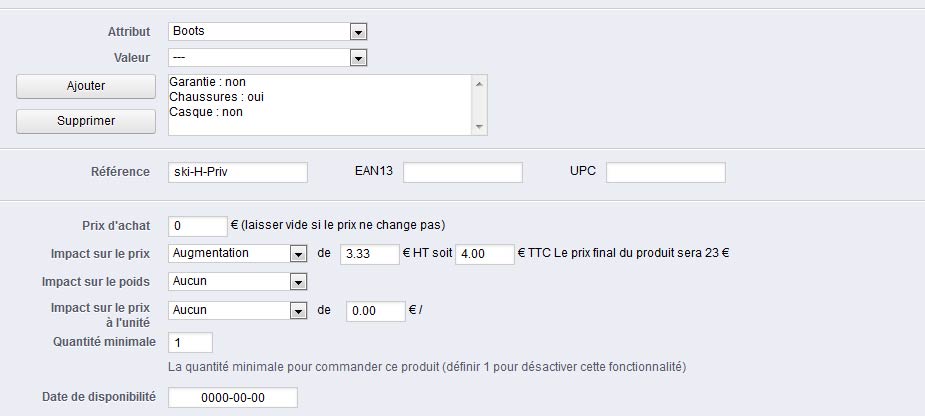This screenshot has height=416, width=925.
Task: Click the attribute list scroll up arrow
Action: point(478,83)
